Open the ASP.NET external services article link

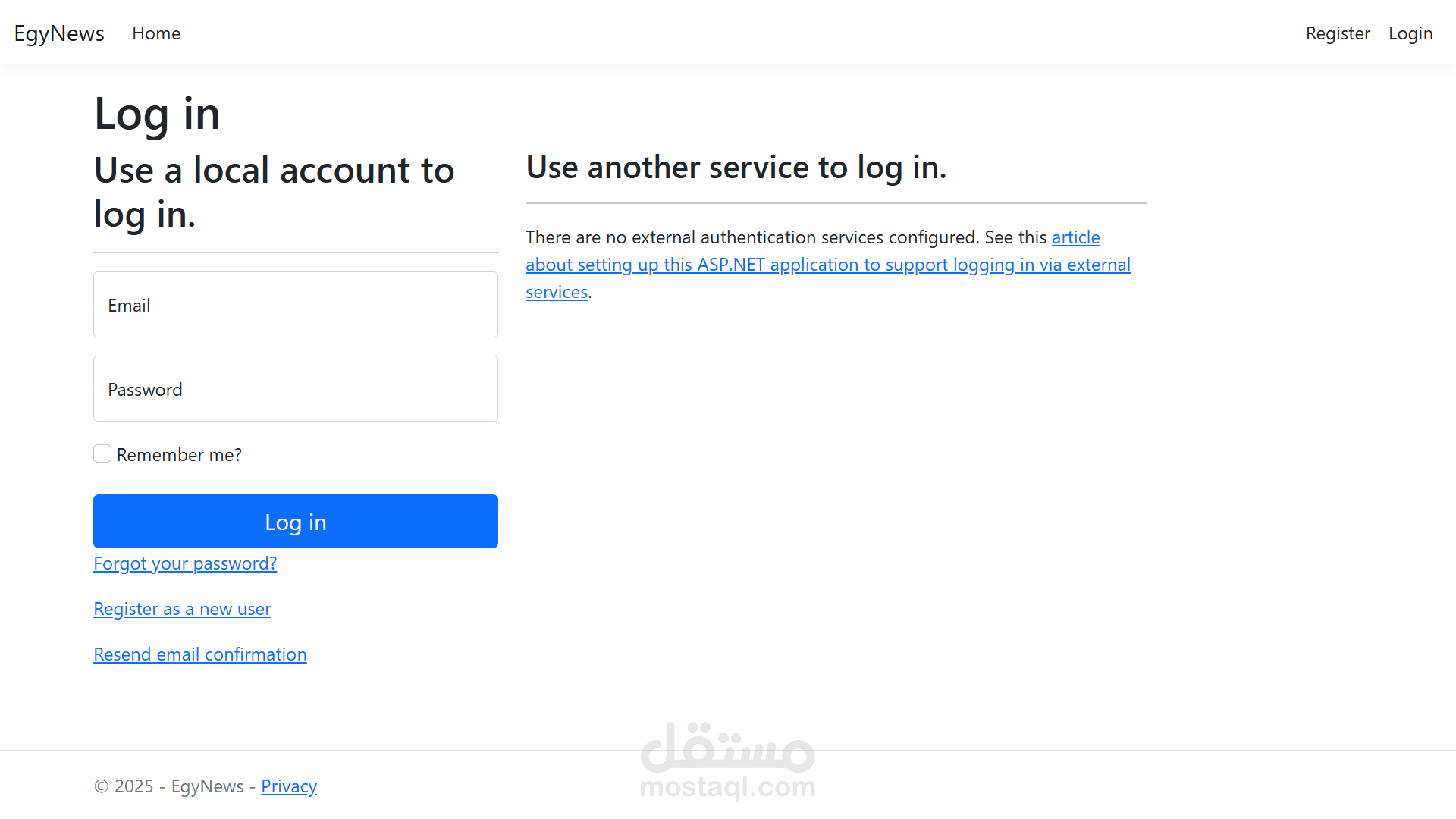click(827, 265)
